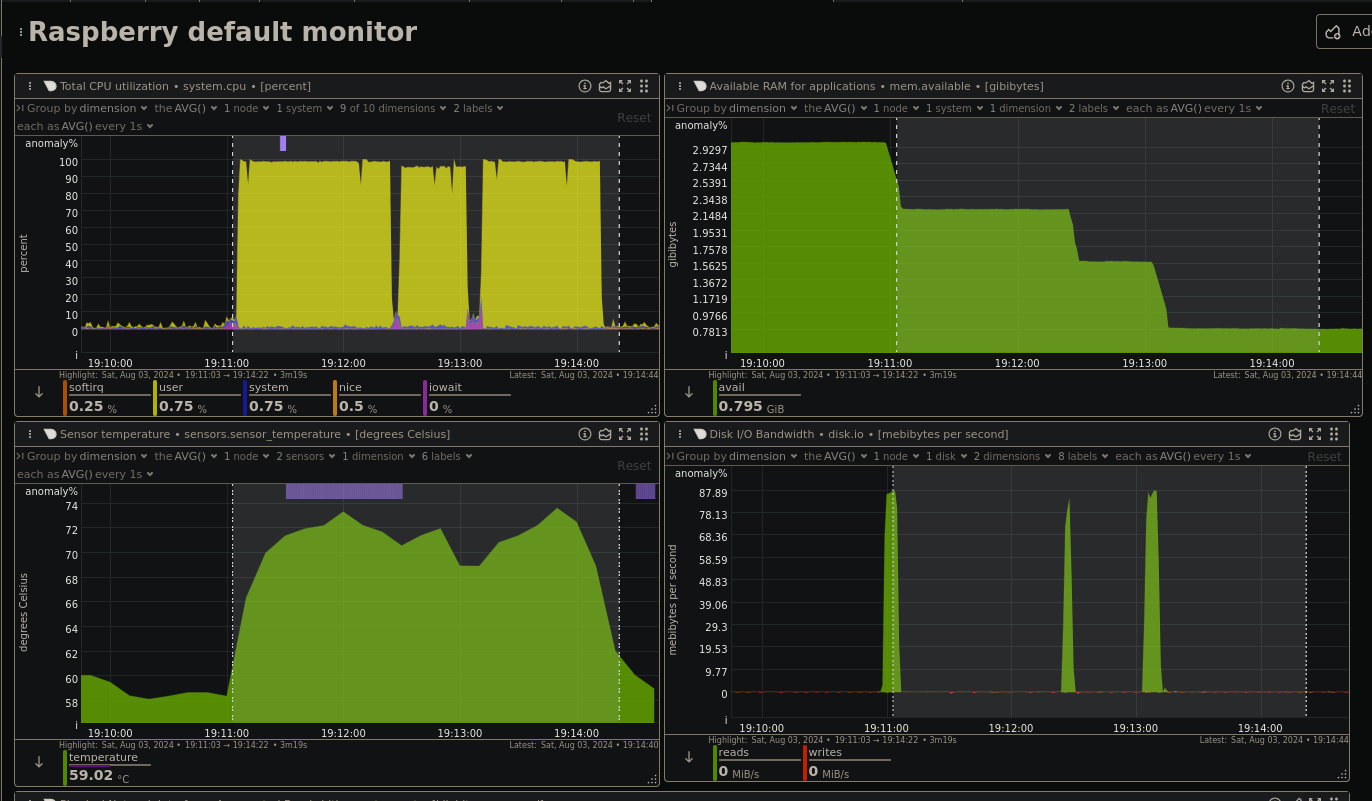This screenshot has width=1372, height=801.
Task: Open chart type selector on Available RAM chart
Action: coord(1308,86)
